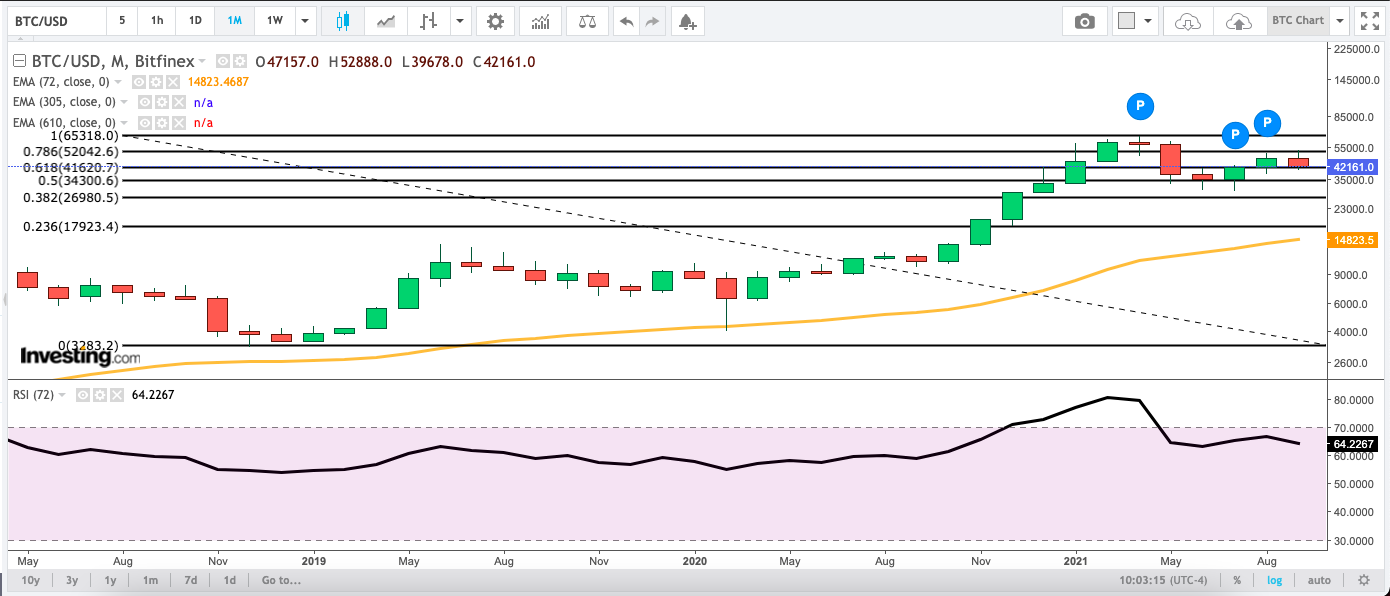Screen dimensions: 1390x596
Task: Delete the EMA 305 indicator
Action: (x=177, y=102)
